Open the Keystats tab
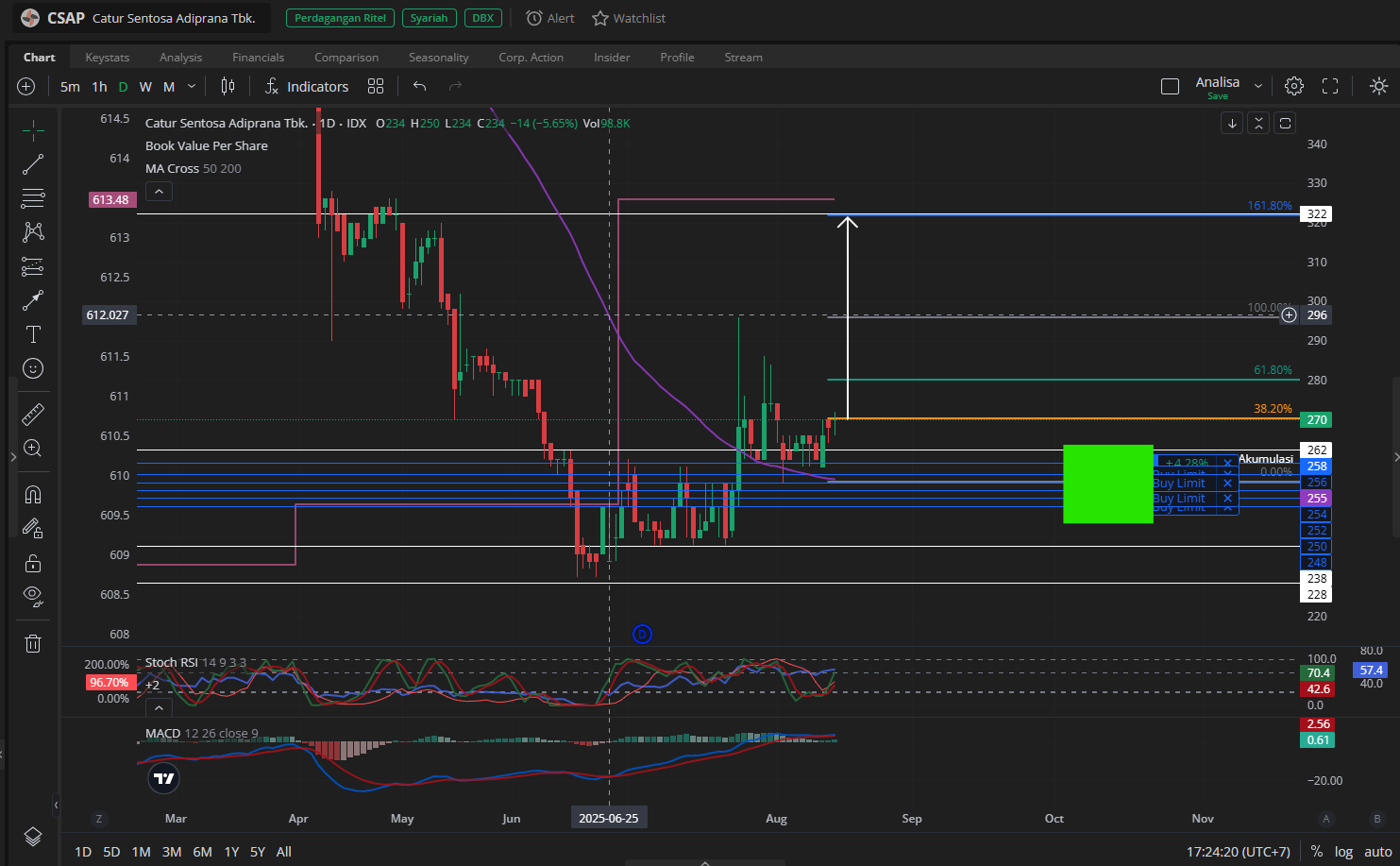Image resolution: width=1400 pixels, height=866 pixels. click(108, 57)
